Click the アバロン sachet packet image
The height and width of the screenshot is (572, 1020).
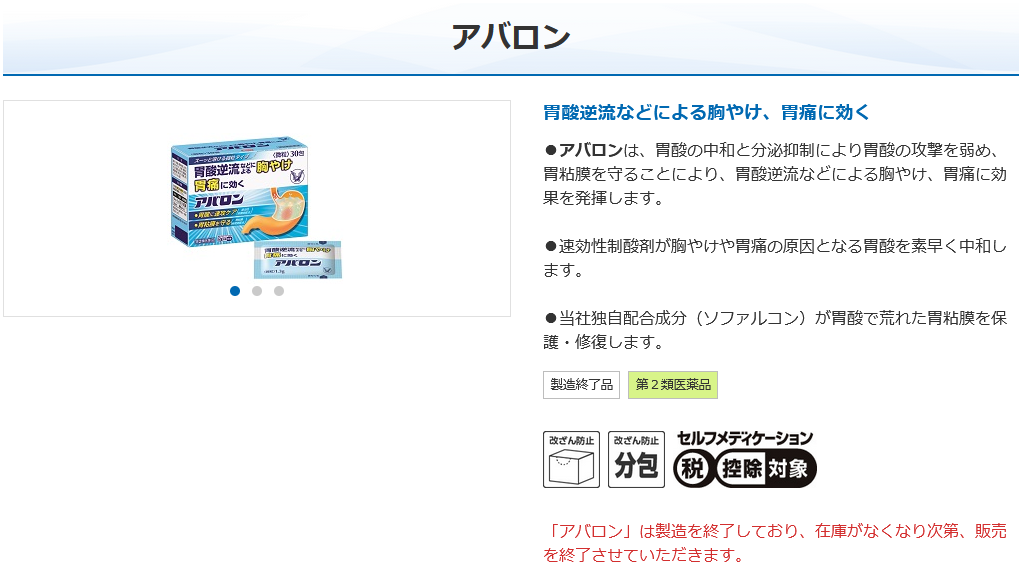click(x=297, y=259)
